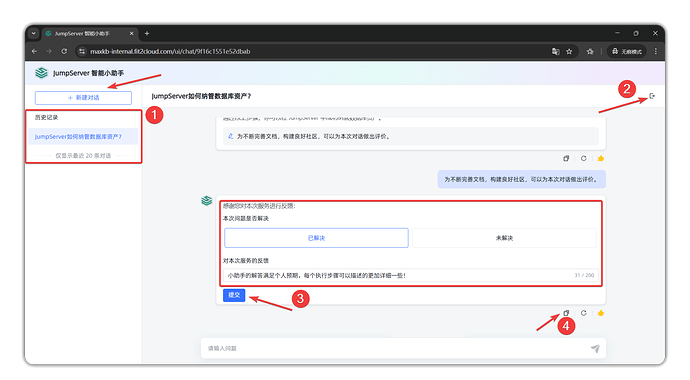Like the first answer with thumbs-up
This screenshot has width=690, height=380.
[601, 158]
